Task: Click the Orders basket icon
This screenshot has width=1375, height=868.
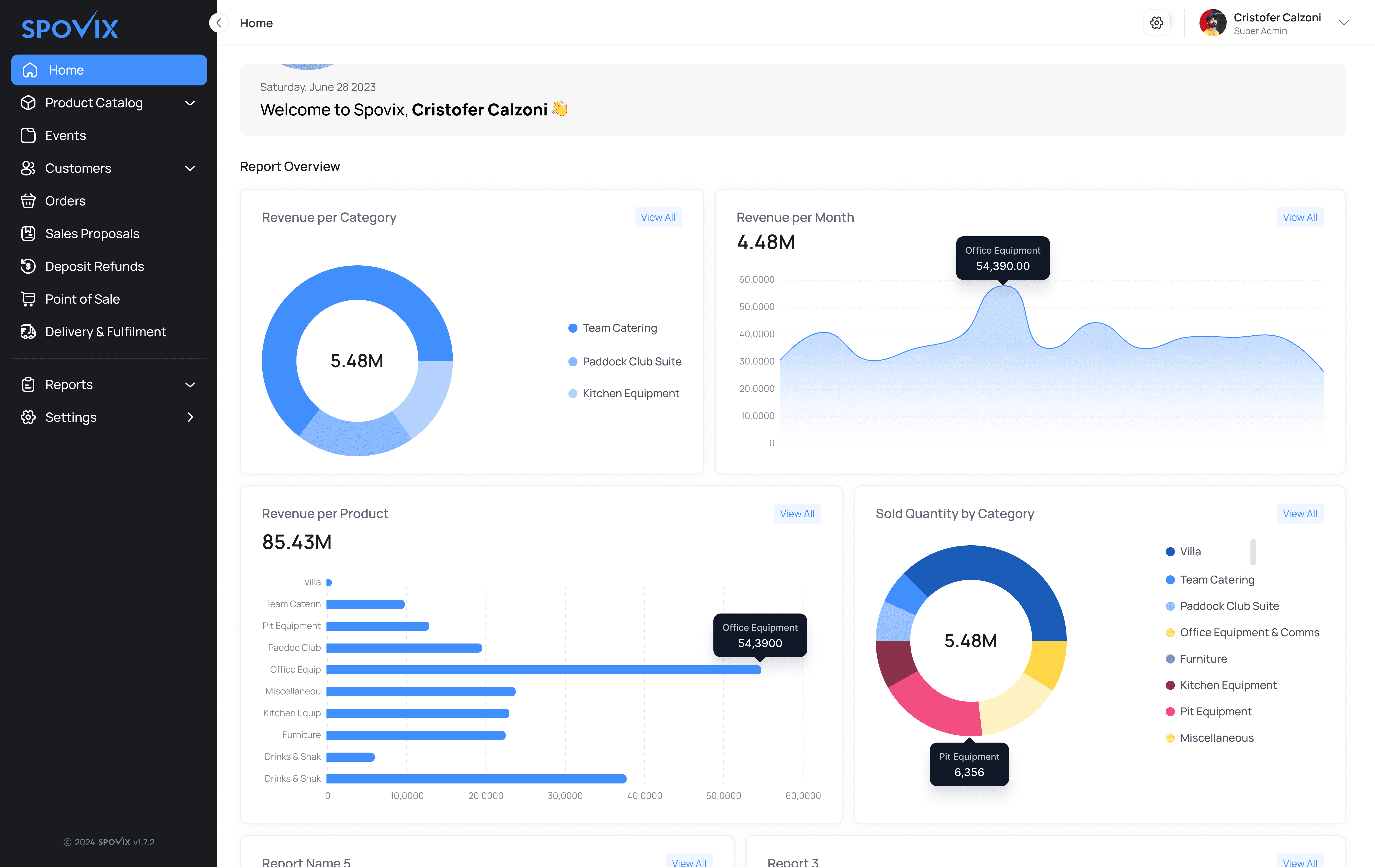Action: pyautogui.click(x=29, y=200)
